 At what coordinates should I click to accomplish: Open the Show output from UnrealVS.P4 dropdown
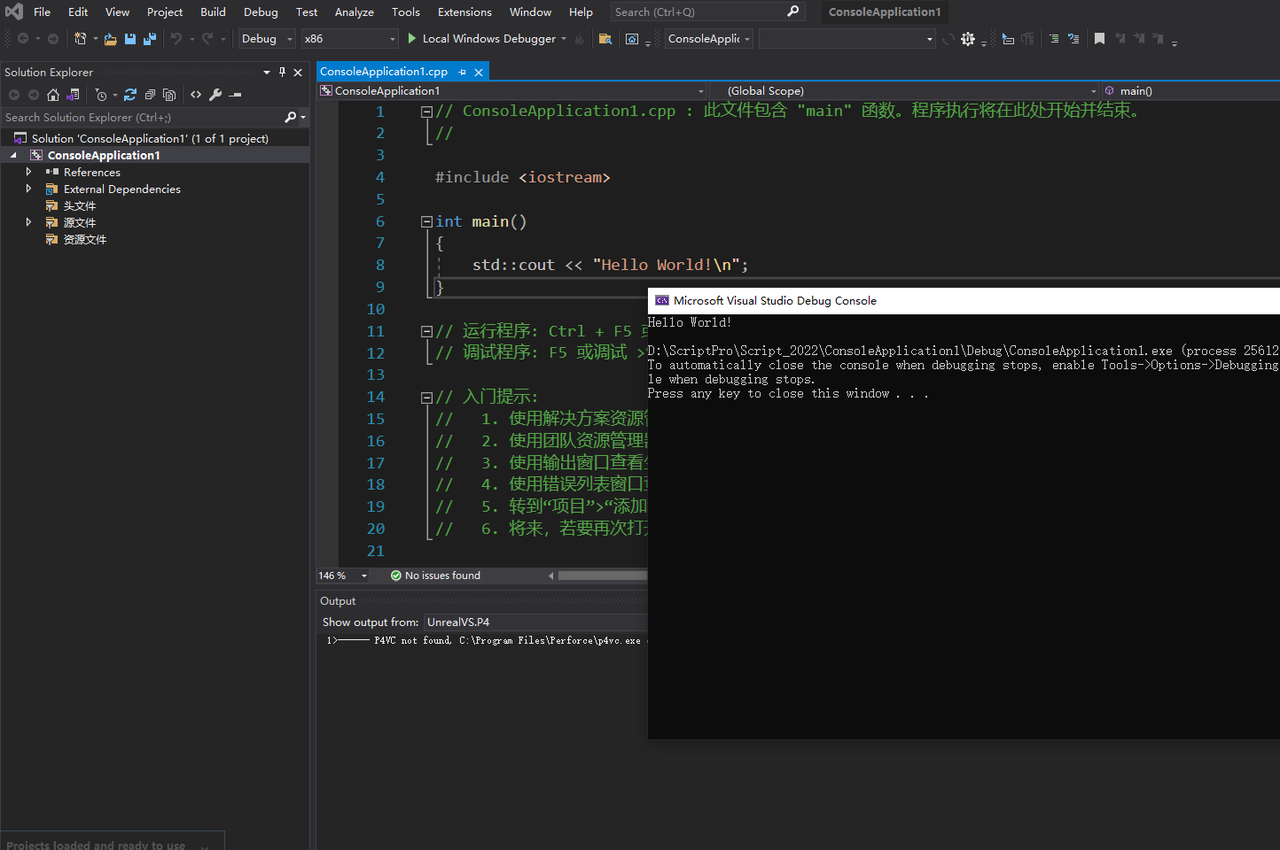[536, 622]
